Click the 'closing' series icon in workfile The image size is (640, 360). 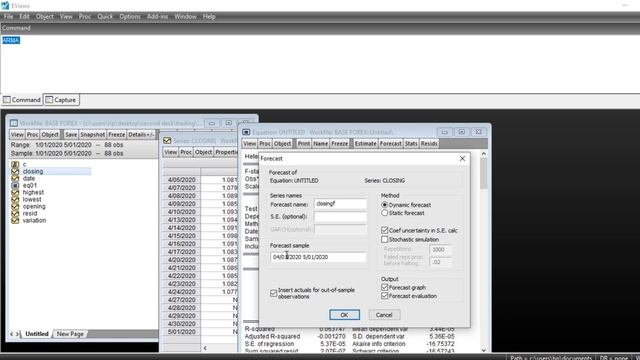[x=15, y=171]
